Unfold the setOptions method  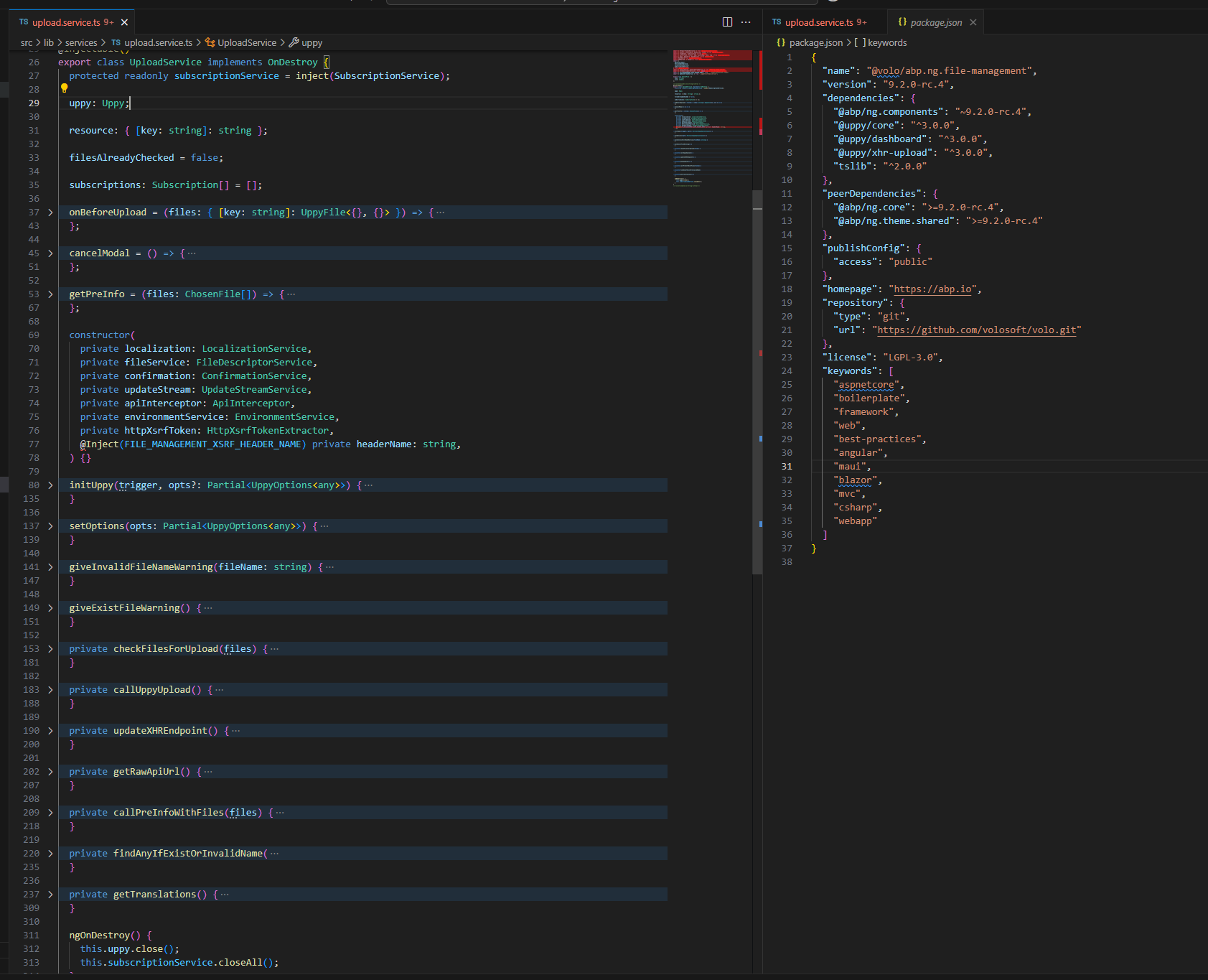[x=50, y=526]
